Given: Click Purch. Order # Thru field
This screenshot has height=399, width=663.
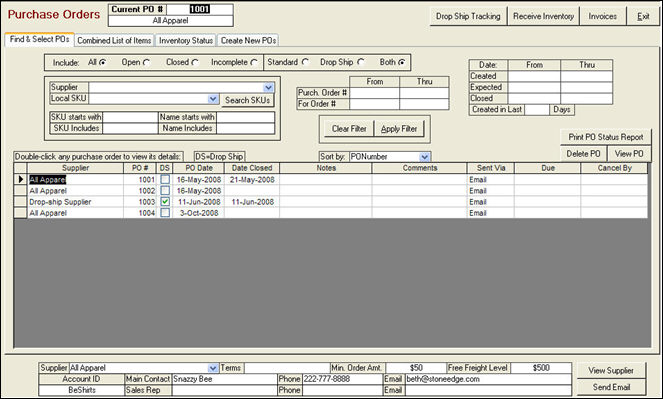Looking at the screenshot, I should tap(424, 93).
